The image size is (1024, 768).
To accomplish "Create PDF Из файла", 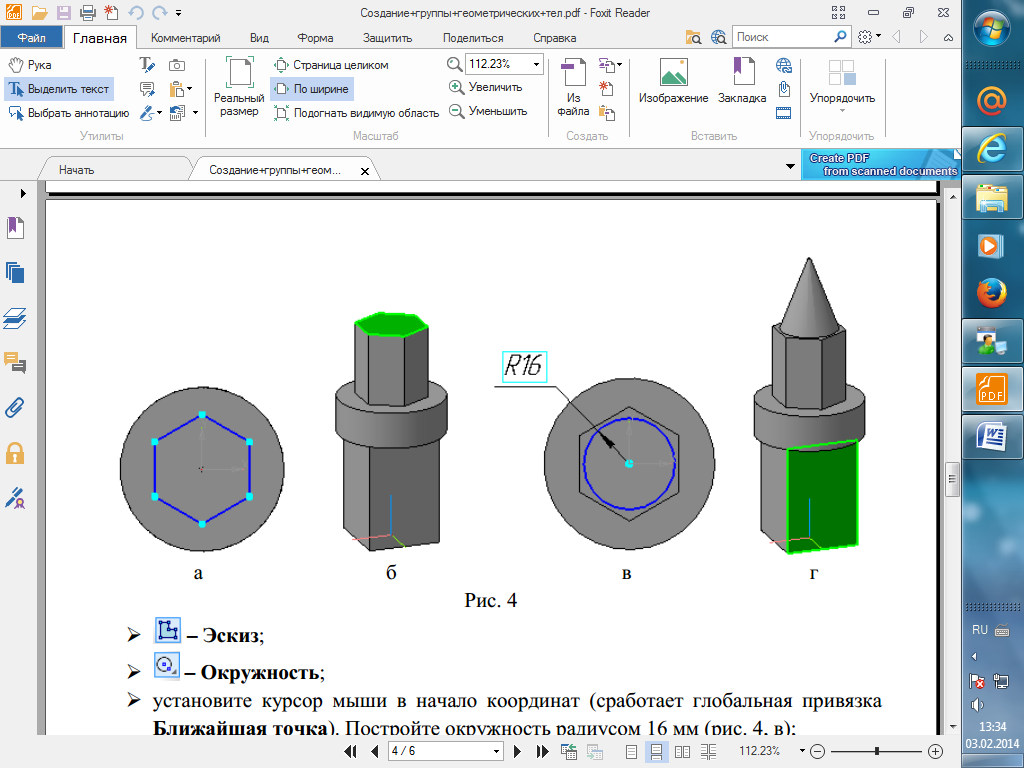I will point(573,88).
